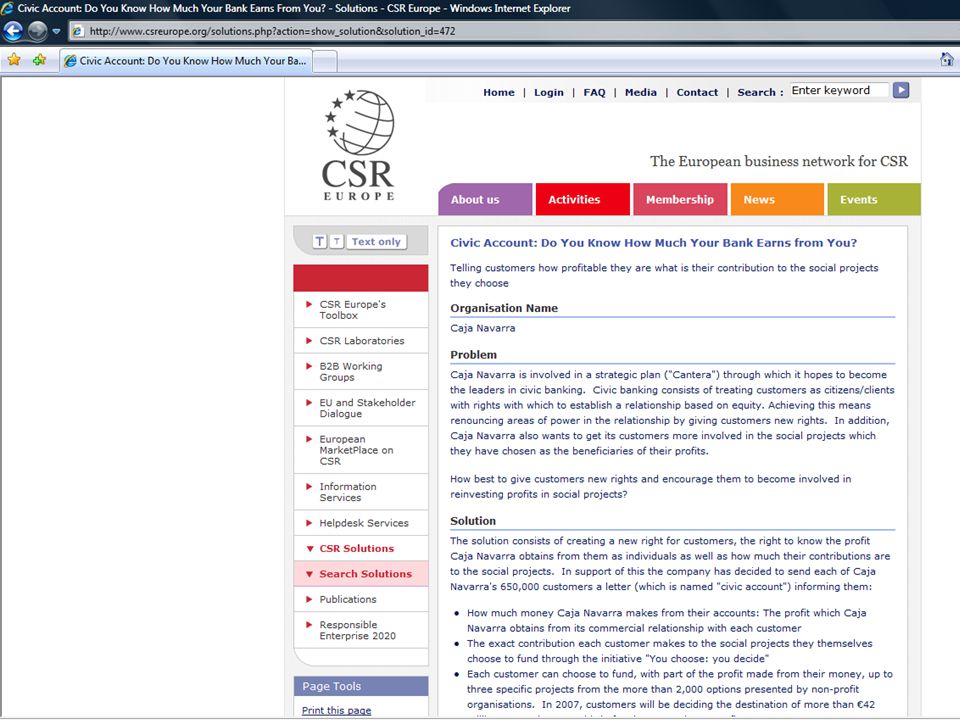This screenshot has width=960, height=720.
Task: Open the recent pages dropdown arrow
Action: tap(56, 31)
